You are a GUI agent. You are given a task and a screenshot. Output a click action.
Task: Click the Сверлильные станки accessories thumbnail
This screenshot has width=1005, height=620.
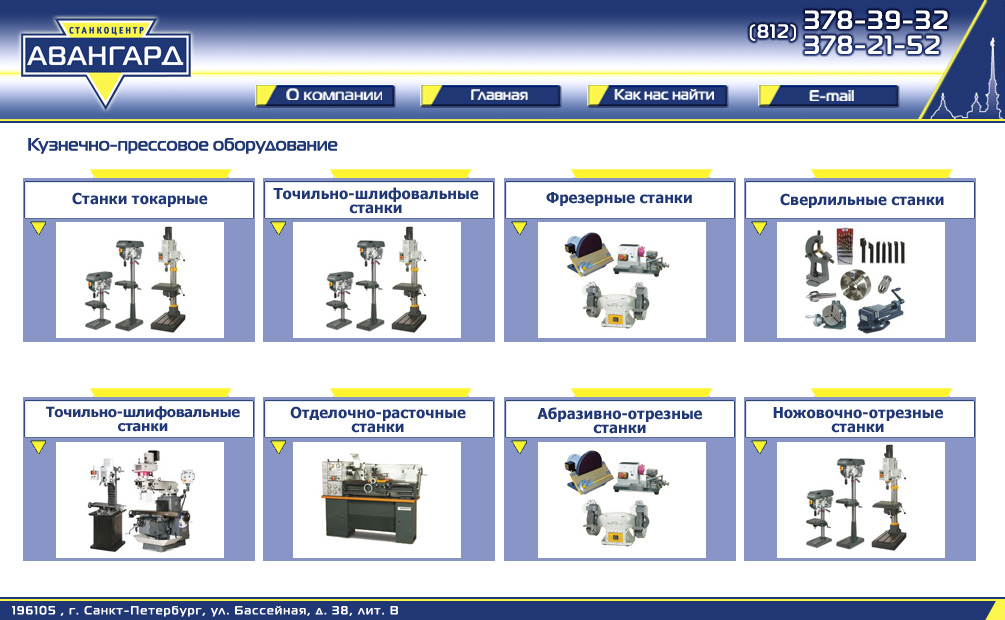[x=861, y=280]
